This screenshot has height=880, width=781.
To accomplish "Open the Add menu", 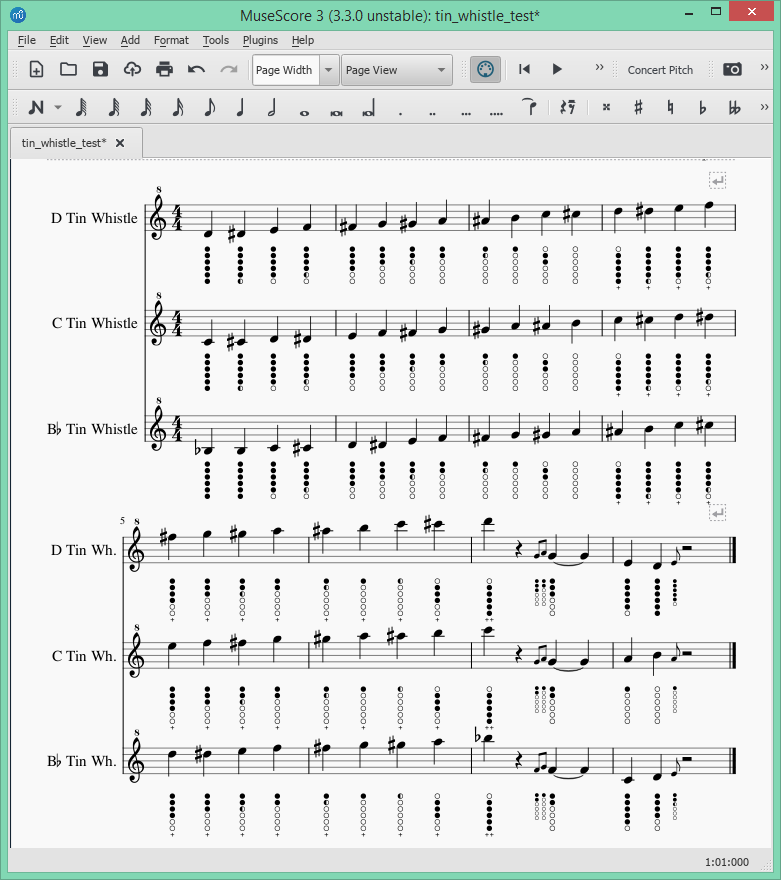I will 130,40.
